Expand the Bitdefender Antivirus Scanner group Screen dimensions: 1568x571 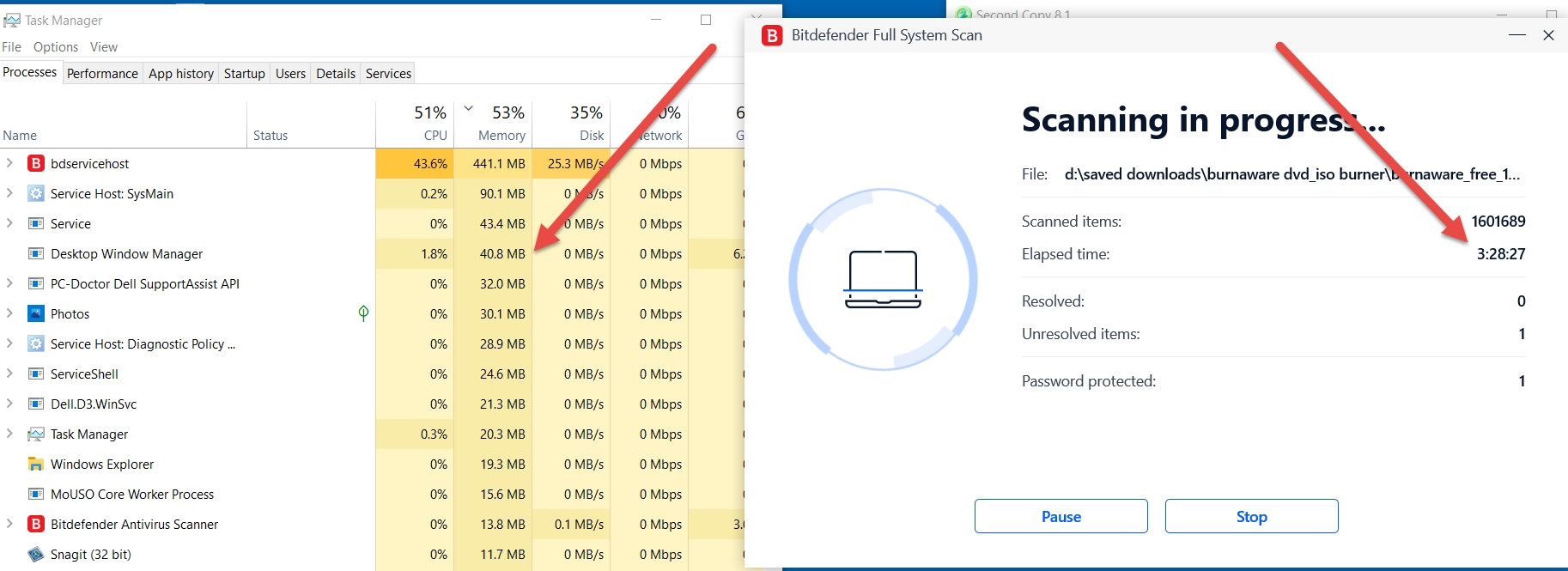click(9, 523)
